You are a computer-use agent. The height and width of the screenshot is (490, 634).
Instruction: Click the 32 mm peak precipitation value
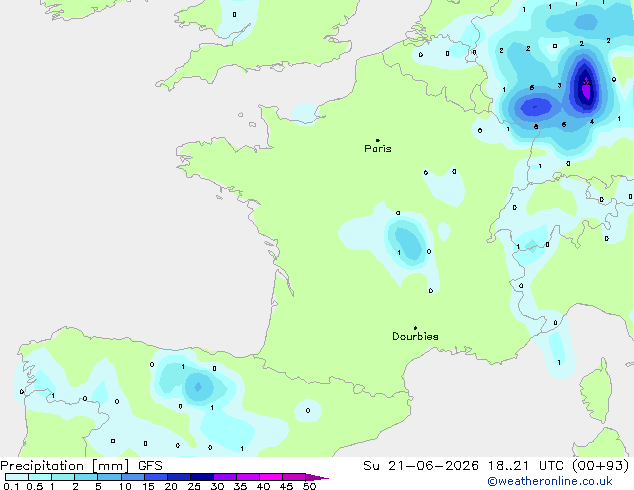587,82
